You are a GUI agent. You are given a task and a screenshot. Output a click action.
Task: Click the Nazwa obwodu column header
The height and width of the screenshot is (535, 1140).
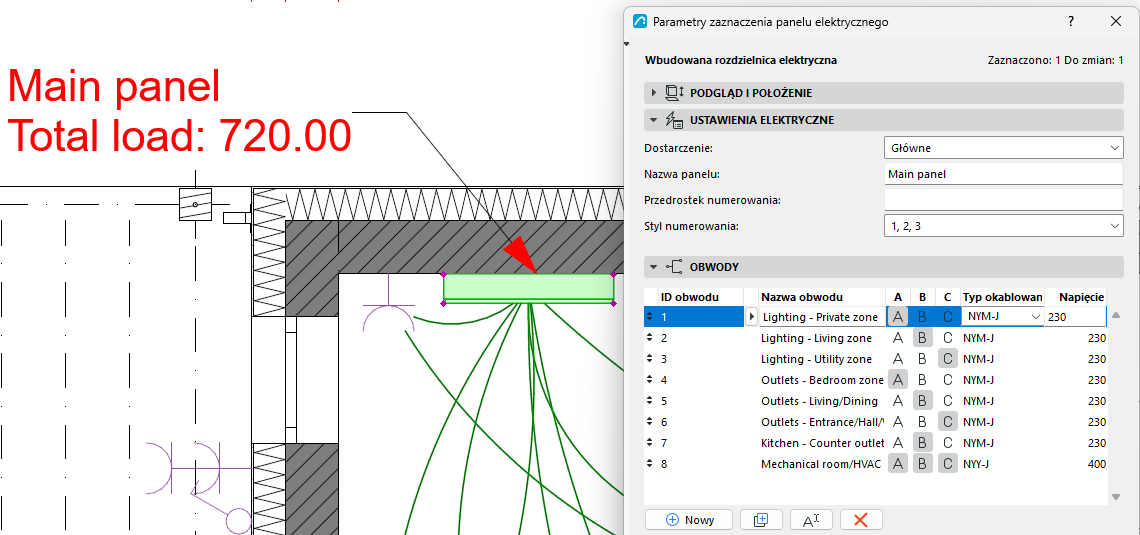[822, 297]
